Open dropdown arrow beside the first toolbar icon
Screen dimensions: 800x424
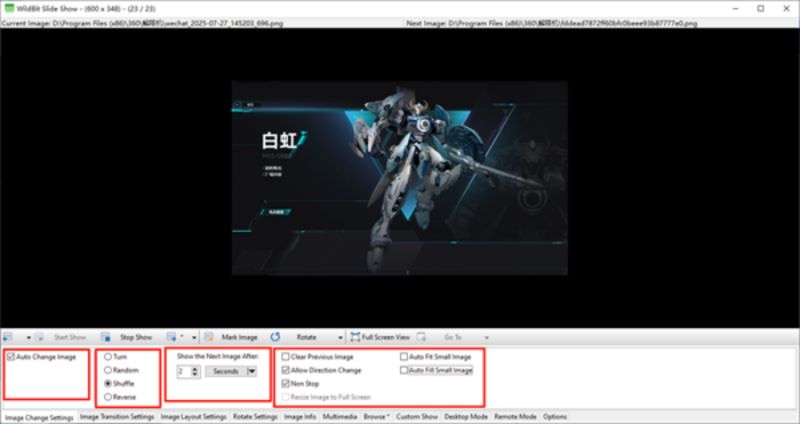point(29,338)
